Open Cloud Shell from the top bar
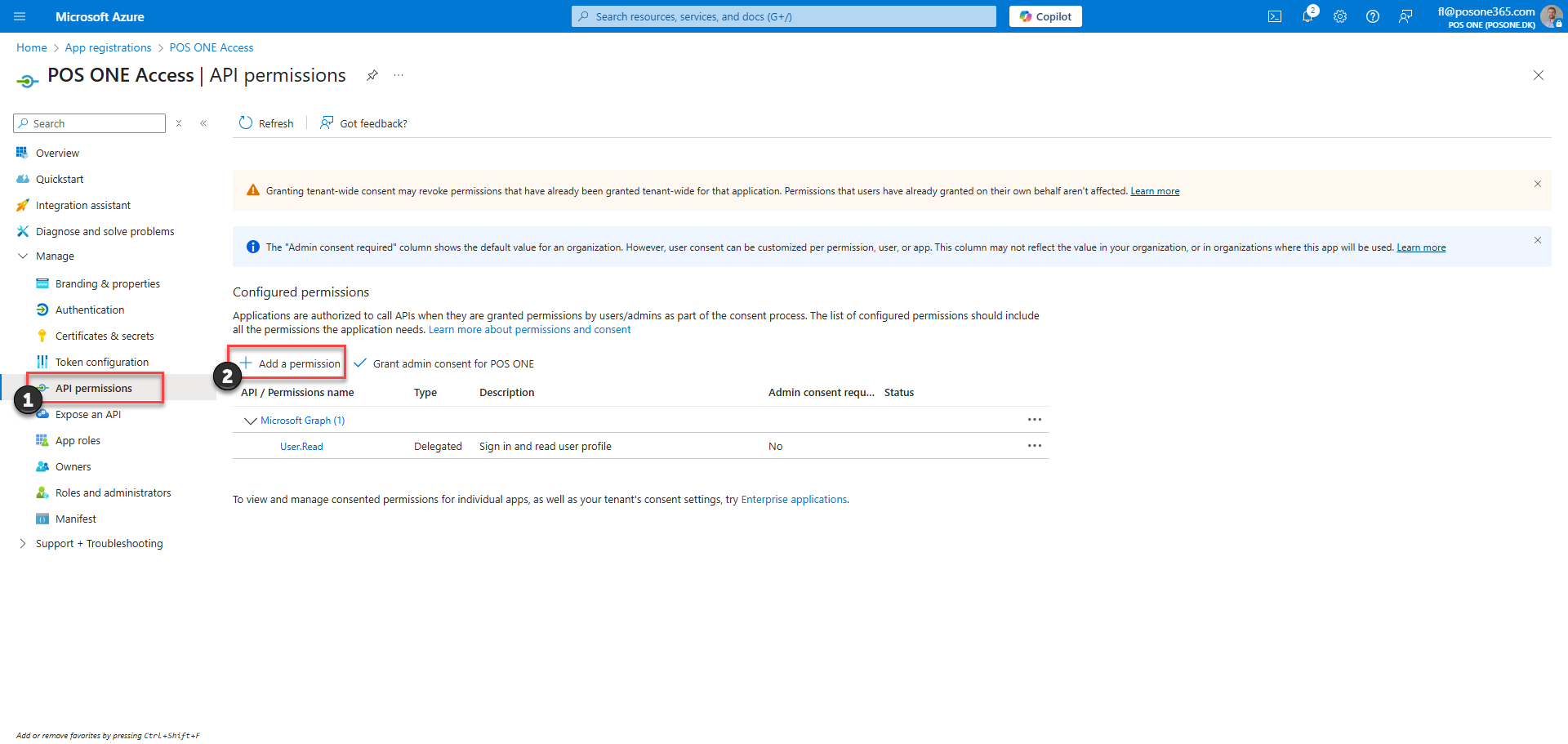 coord(1275,16)
